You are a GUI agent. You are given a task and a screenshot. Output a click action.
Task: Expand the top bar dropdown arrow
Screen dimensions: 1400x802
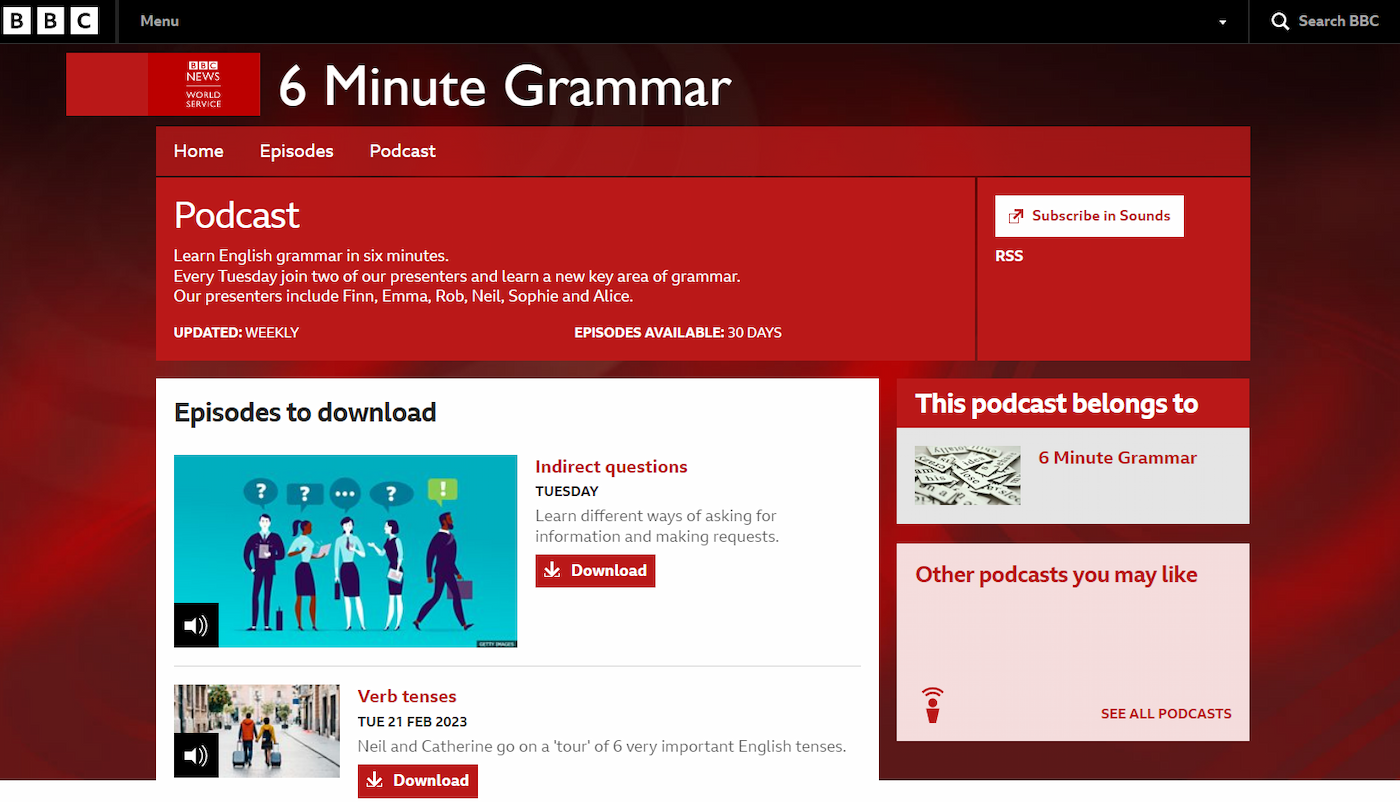click(x=1222, y=22)
